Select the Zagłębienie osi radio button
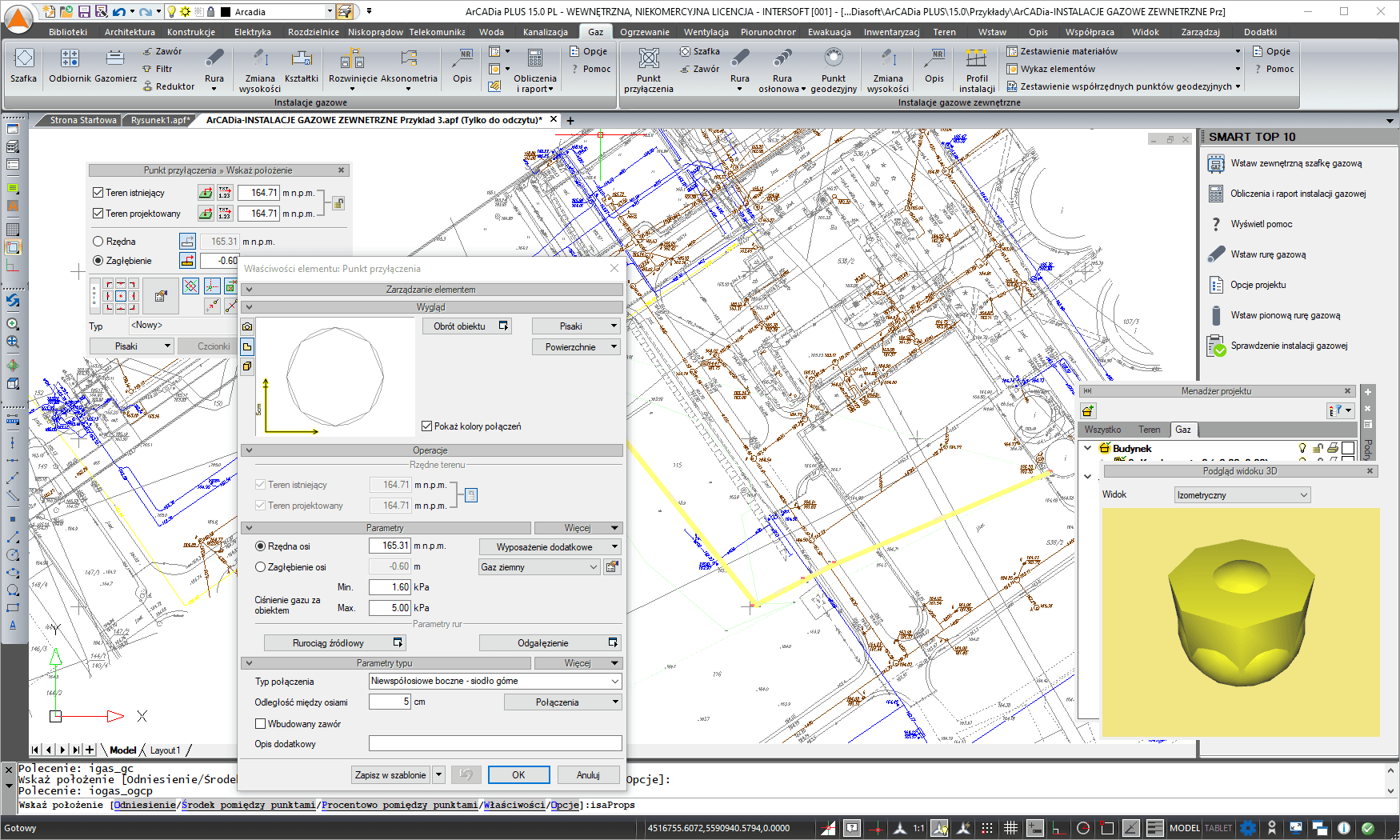Image resolution: width=1400 pixels, height=840 pixels. point(260,567)
